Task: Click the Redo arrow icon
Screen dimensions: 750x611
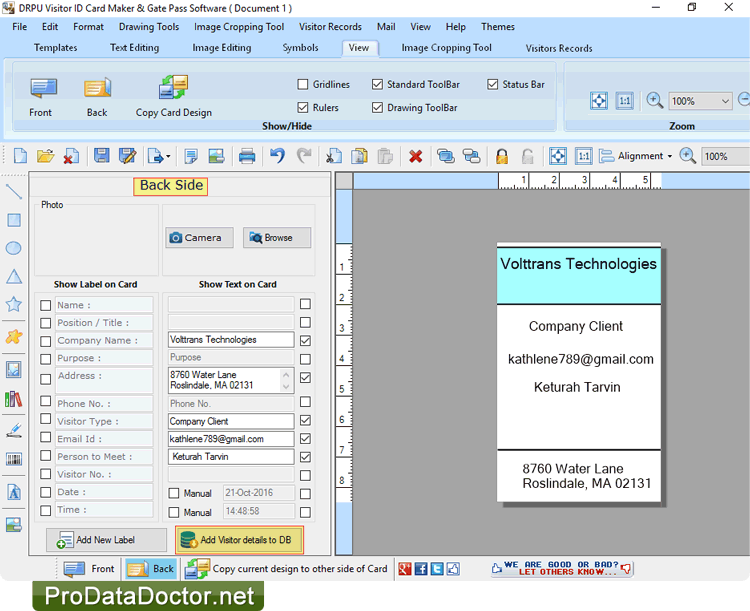Action: pyautogui.click(x=304, y=156)
